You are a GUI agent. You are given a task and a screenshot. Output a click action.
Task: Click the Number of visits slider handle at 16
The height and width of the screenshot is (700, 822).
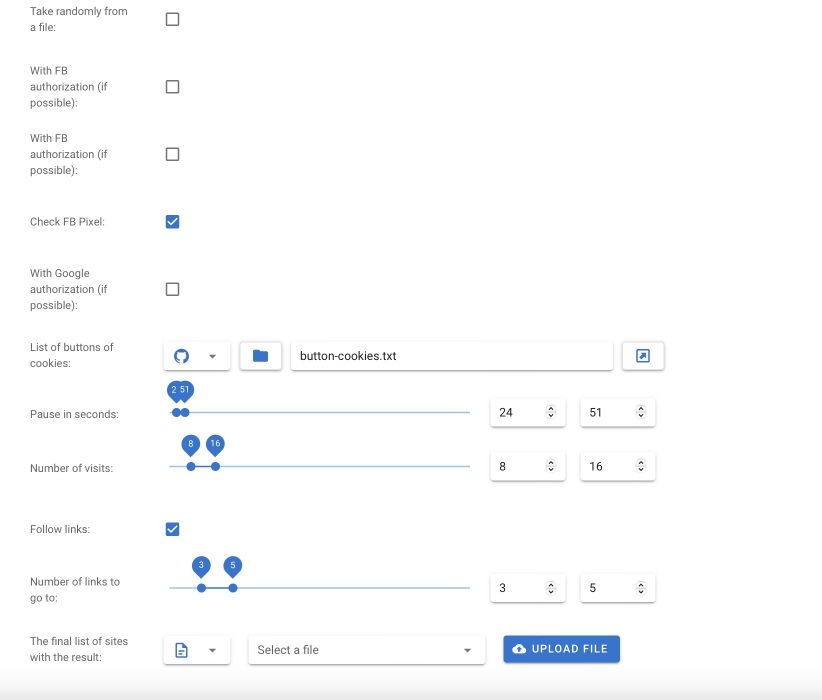click(x=215, y=467)
